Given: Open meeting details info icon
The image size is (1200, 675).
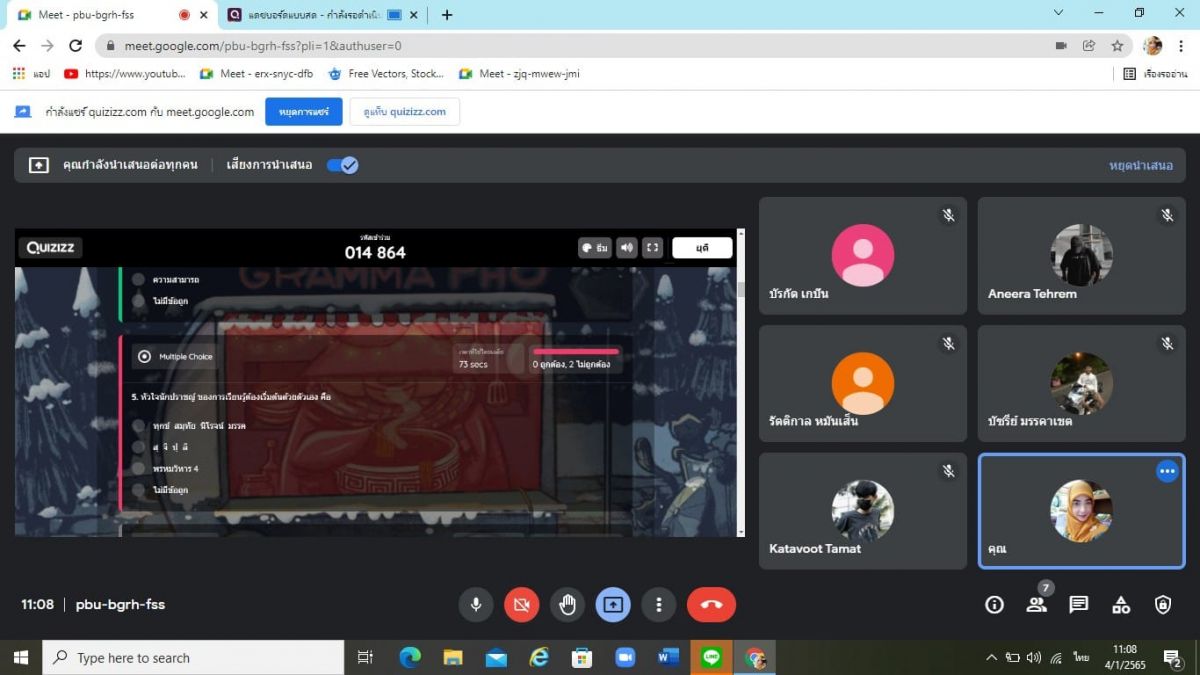Looking at the screenshot, I should pyautogui.click(x=994, y=605).
